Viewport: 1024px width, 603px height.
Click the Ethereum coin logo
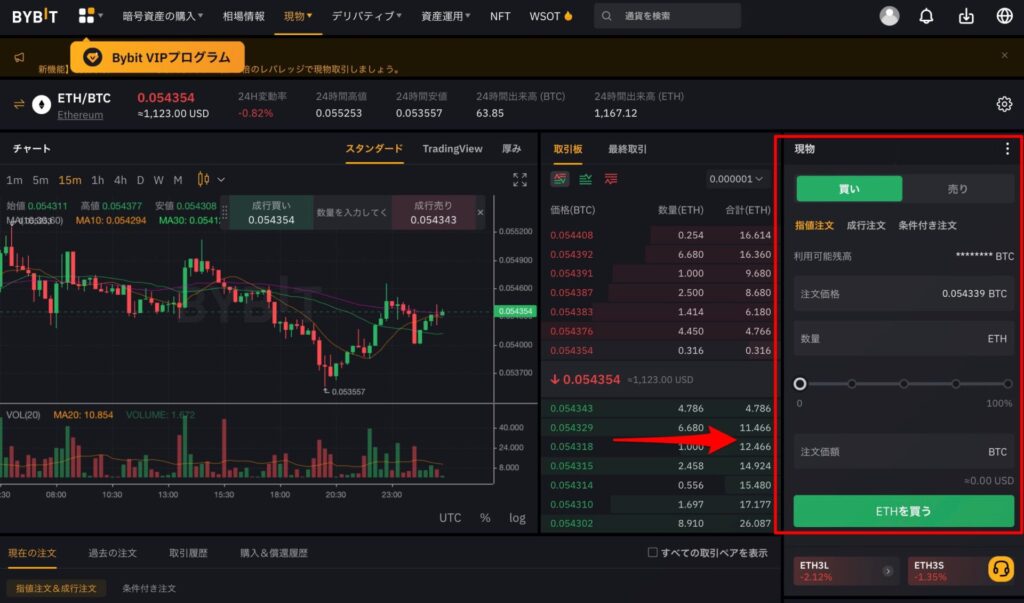[x=42, y=105]
